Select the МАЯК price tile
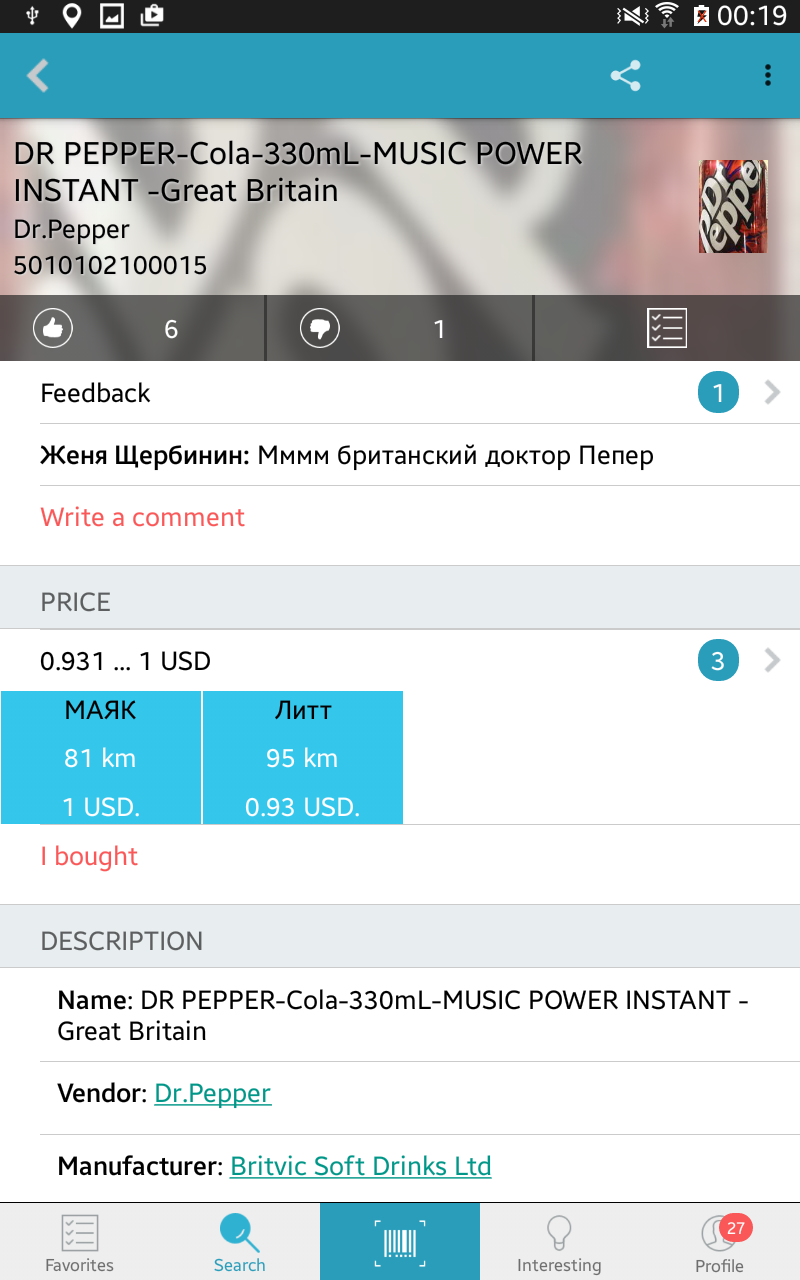 tap(101, 757)
